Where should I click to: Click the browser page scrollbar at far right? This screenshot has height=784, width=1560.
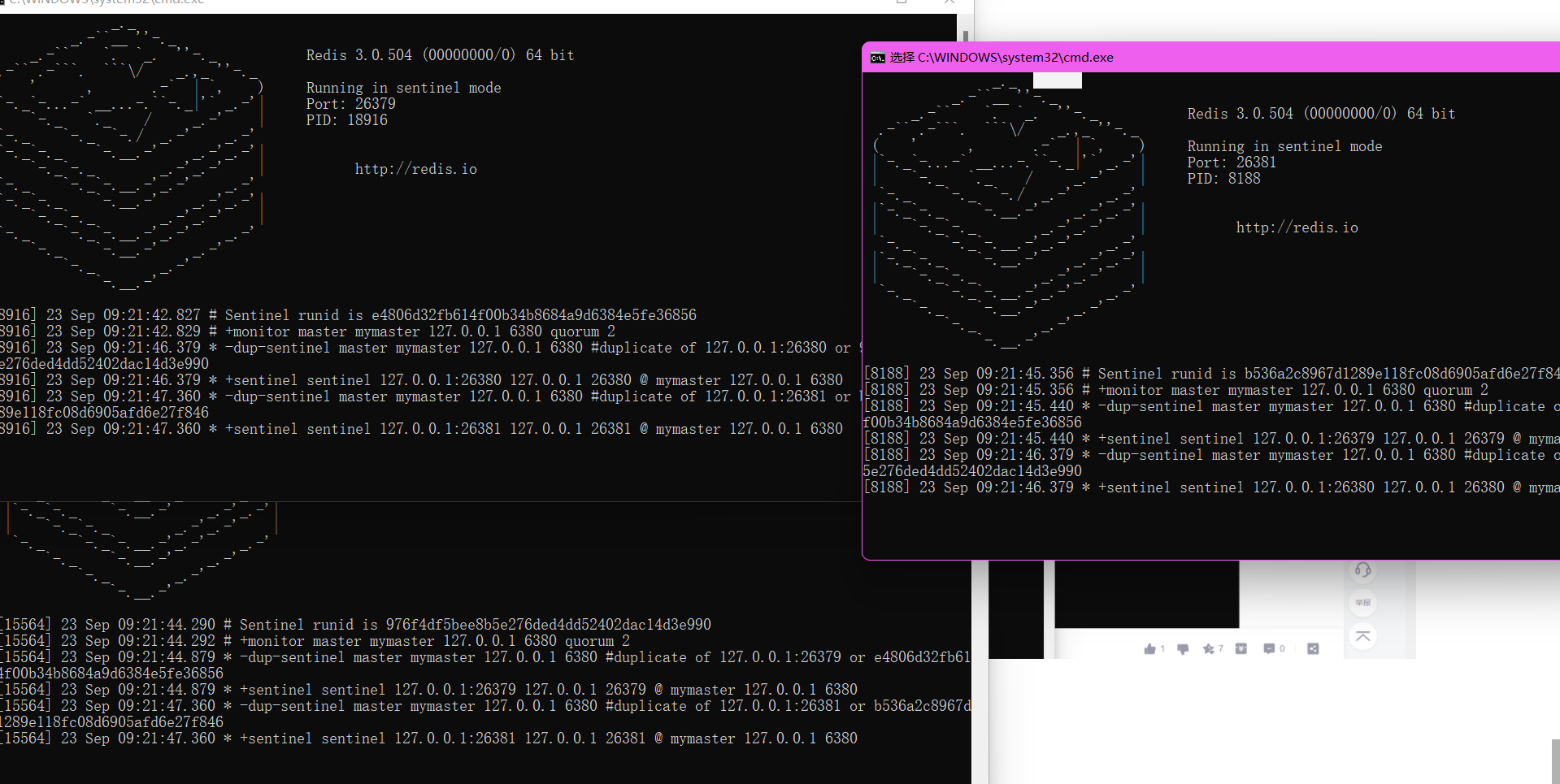pos(1555,761)
